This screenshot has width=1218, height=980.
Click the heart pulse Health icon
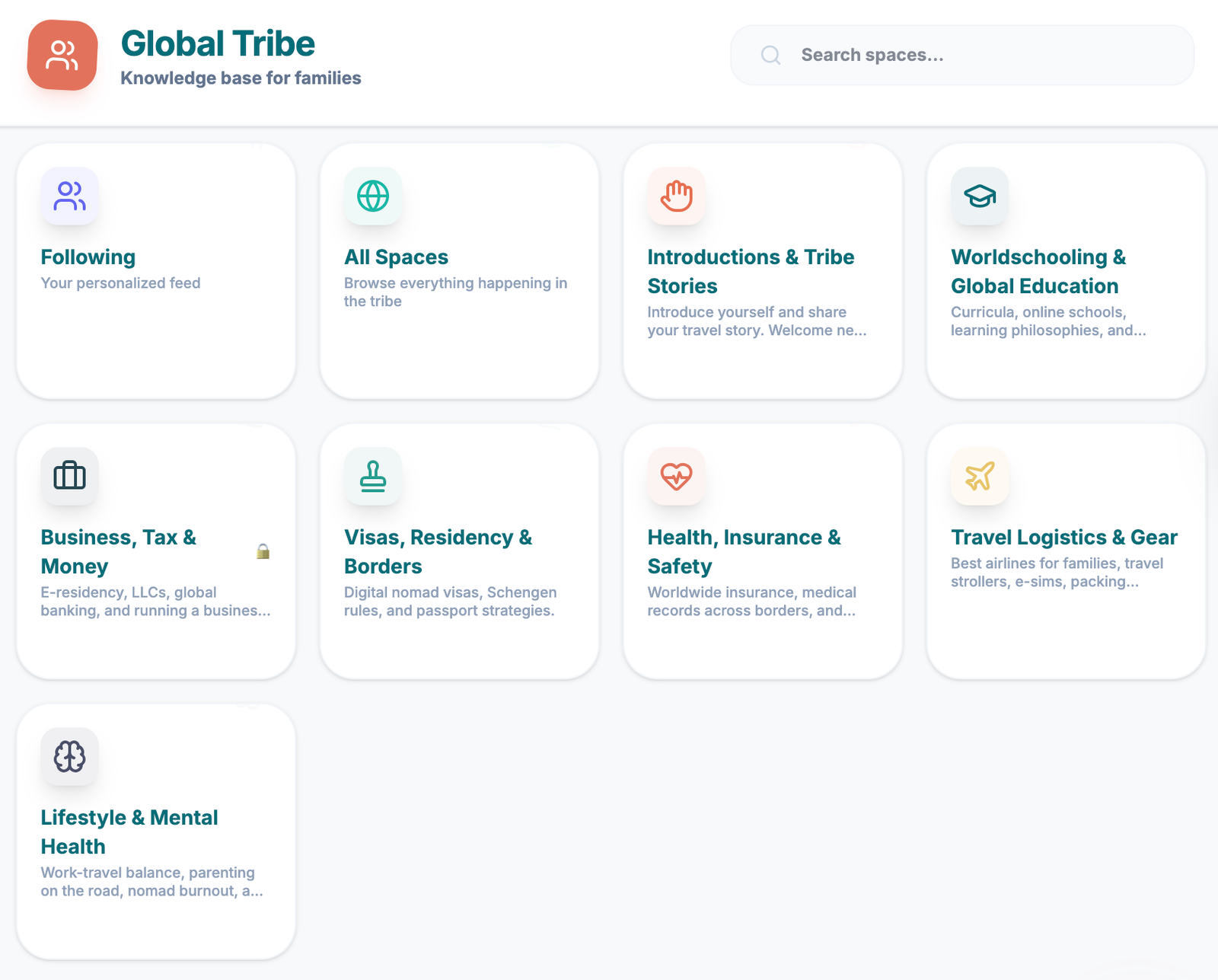click(x=677, y=476)
